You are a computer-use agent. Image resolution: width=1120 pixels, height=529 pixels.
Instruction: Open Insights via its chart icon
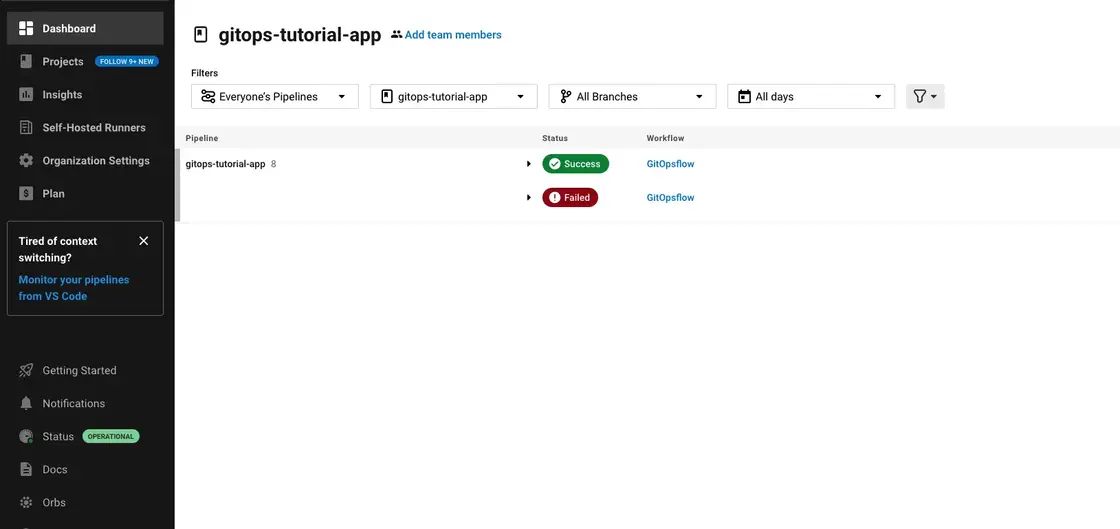click(x=26, y=94)
